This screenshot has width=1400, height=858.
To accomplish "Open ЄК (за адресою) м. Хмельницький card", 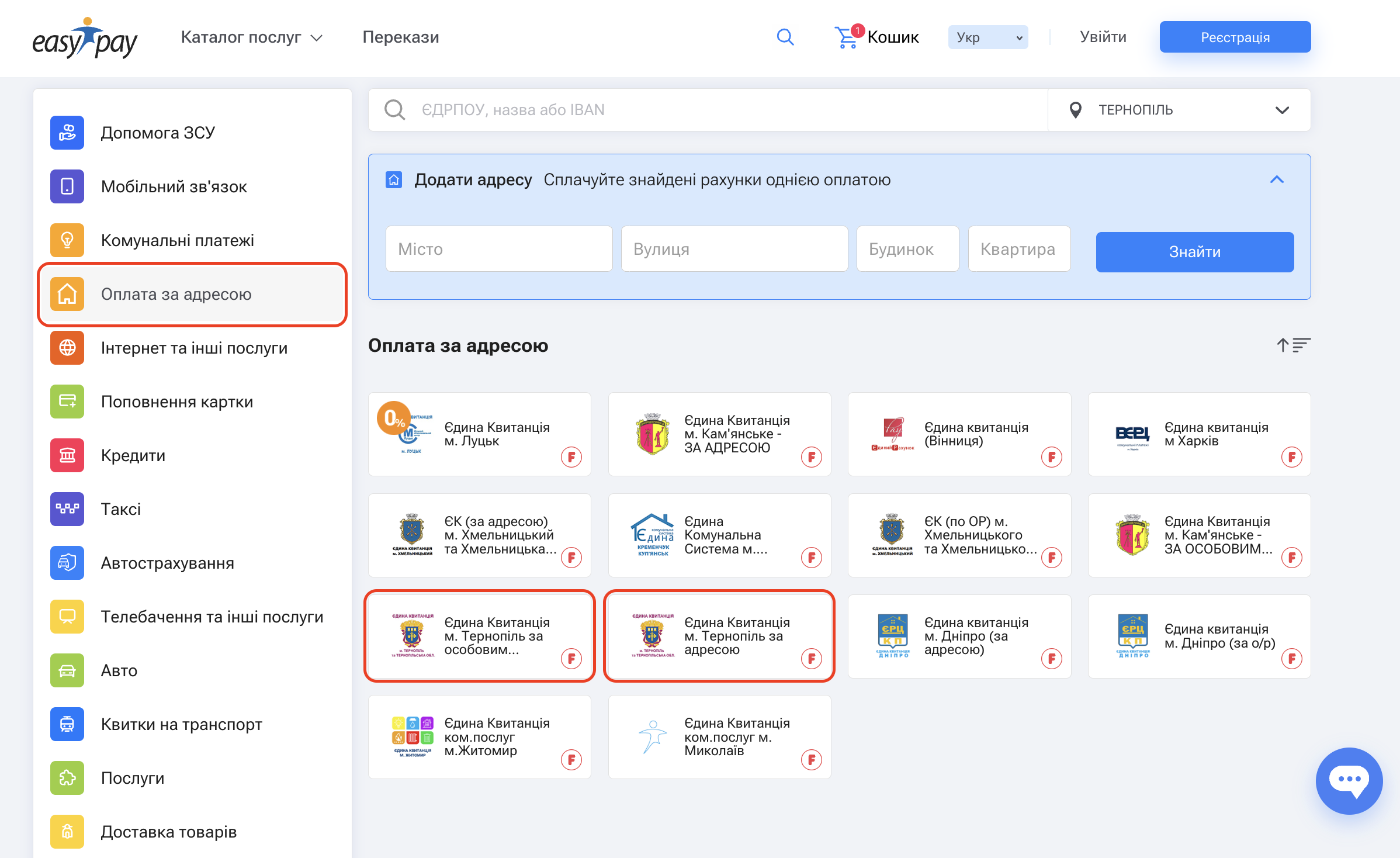I will pyautogui.click(x=479, y=535).
